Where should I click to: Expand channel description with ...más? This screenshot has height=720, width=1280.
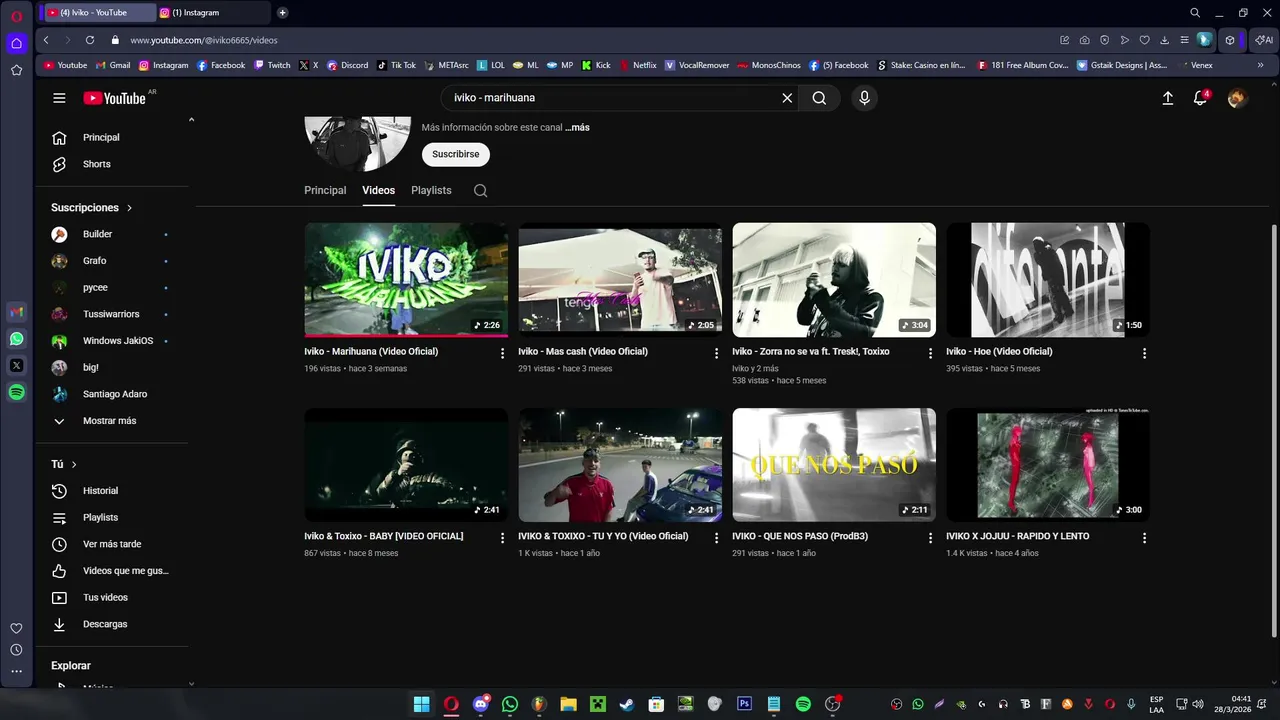[x=577, y=128]
